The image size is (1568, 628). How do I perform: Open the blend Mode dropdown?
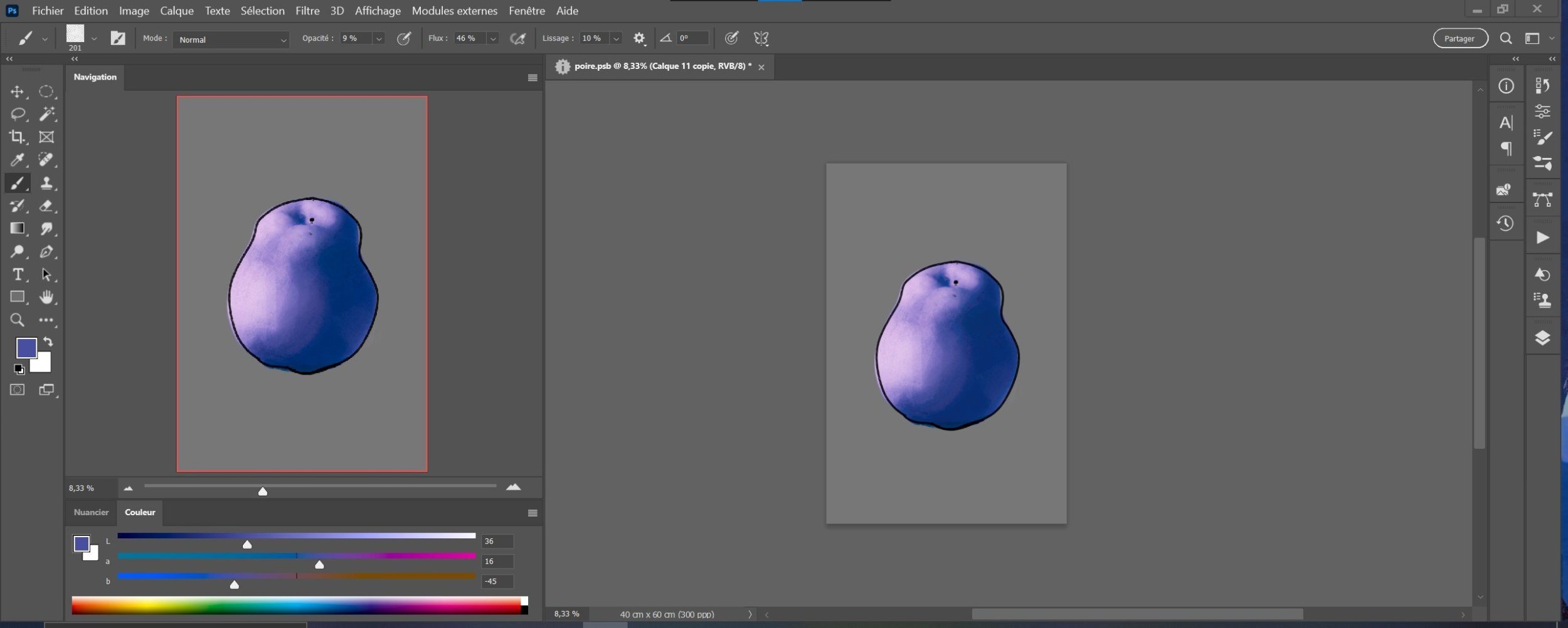(230, 39)
